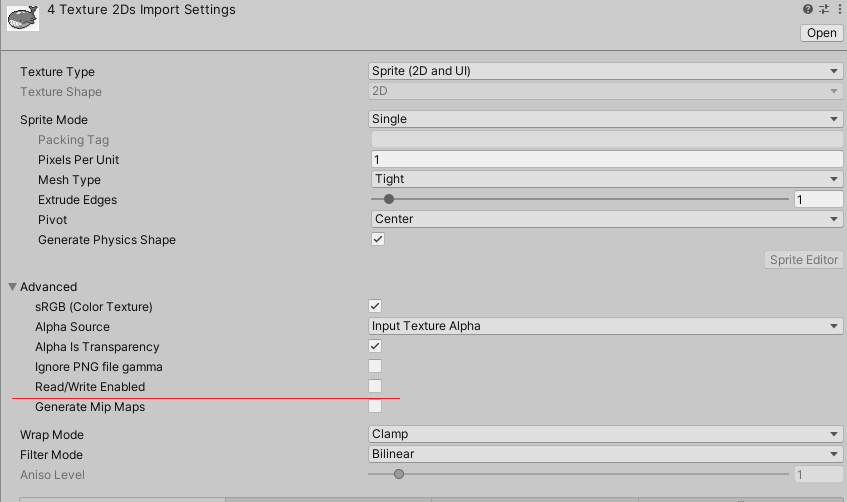This screenshot has height=502, width=847.
Task: Click the Extrude Edges slider handle
Action: coord(389,199)
